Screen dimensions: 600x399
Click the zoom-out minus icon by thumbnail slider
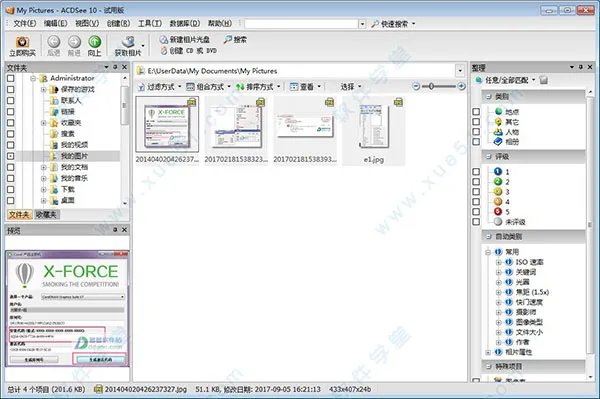point(416,86)
